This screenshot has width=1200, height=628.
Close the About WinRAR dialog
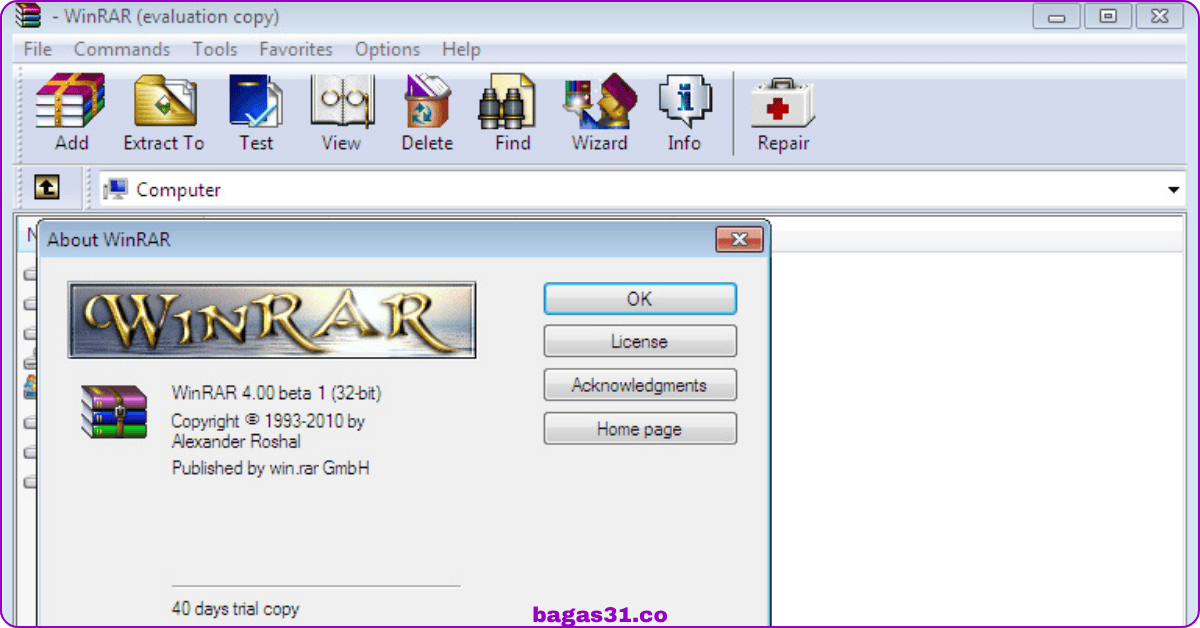739,239
